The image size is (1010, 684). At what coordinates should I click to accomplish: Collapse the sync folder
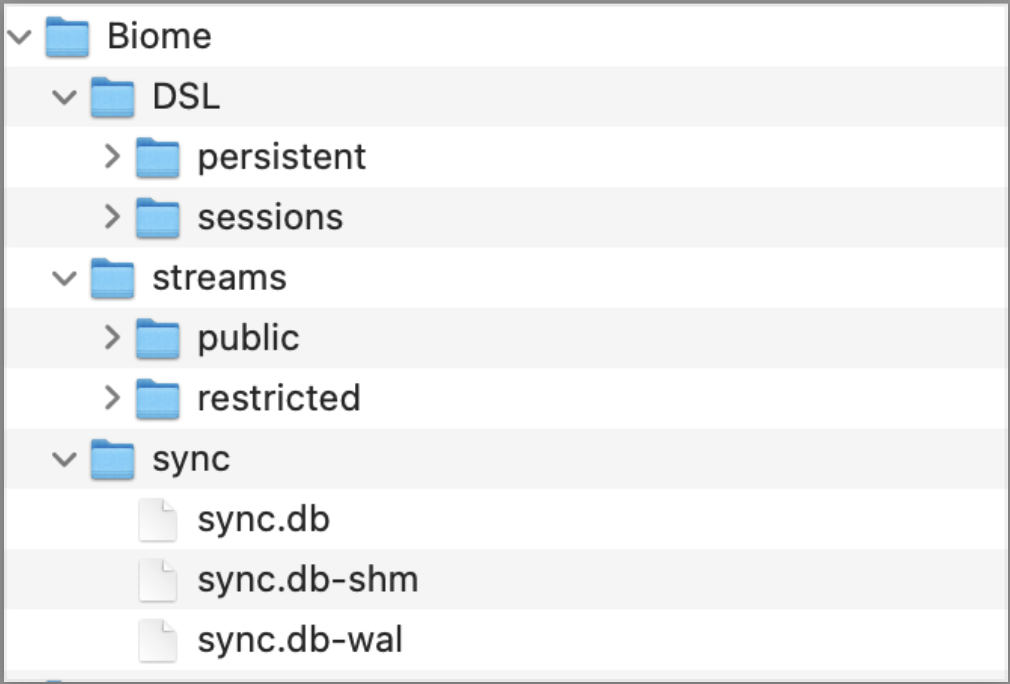[x=64, y=459]
